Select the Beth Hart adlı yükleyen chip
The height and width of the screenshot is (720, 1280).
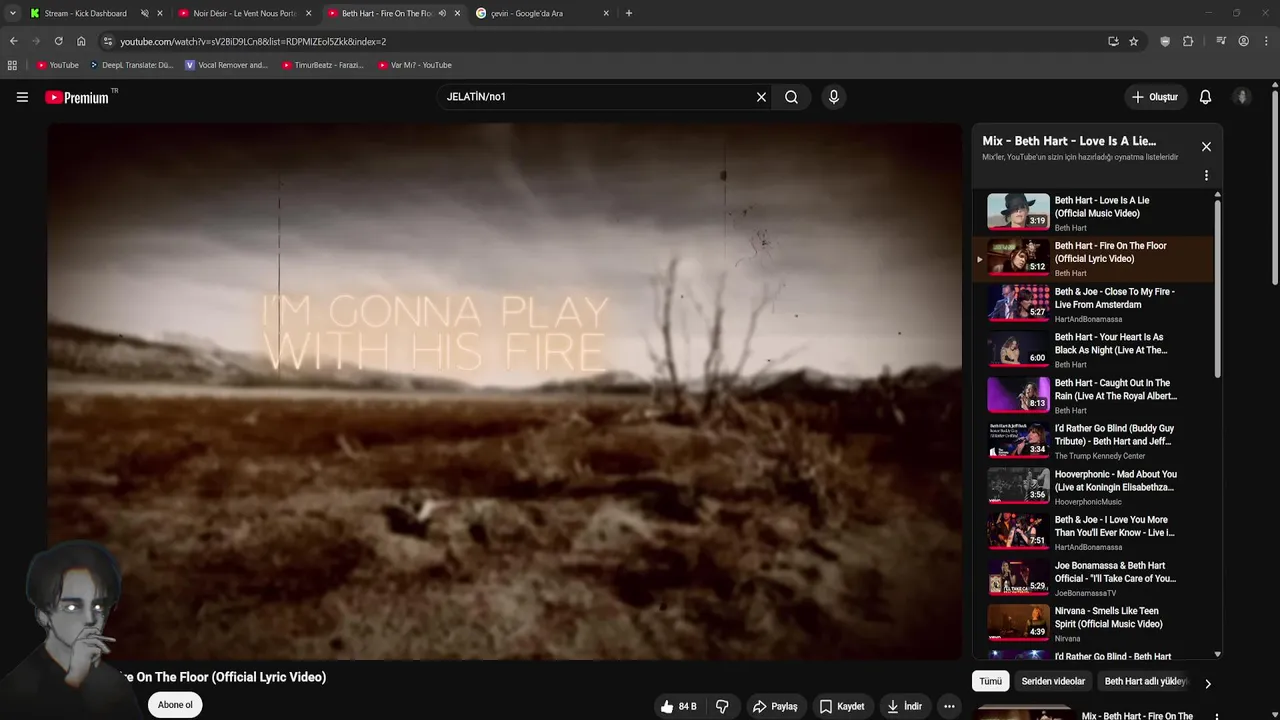tap(1146, 681)
